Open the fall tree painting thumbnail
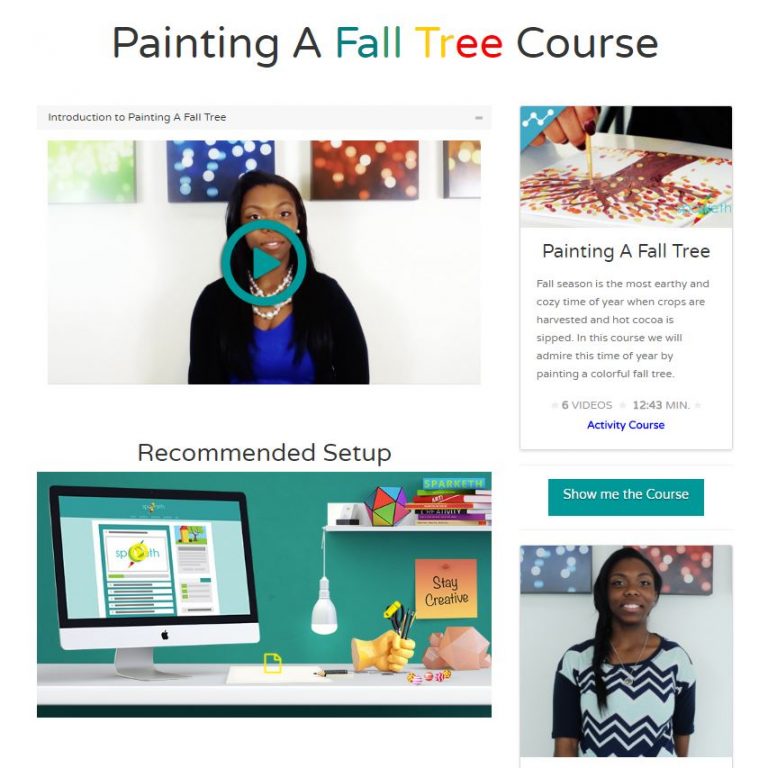This screenshot has height=768, width=768. point(625,167)
